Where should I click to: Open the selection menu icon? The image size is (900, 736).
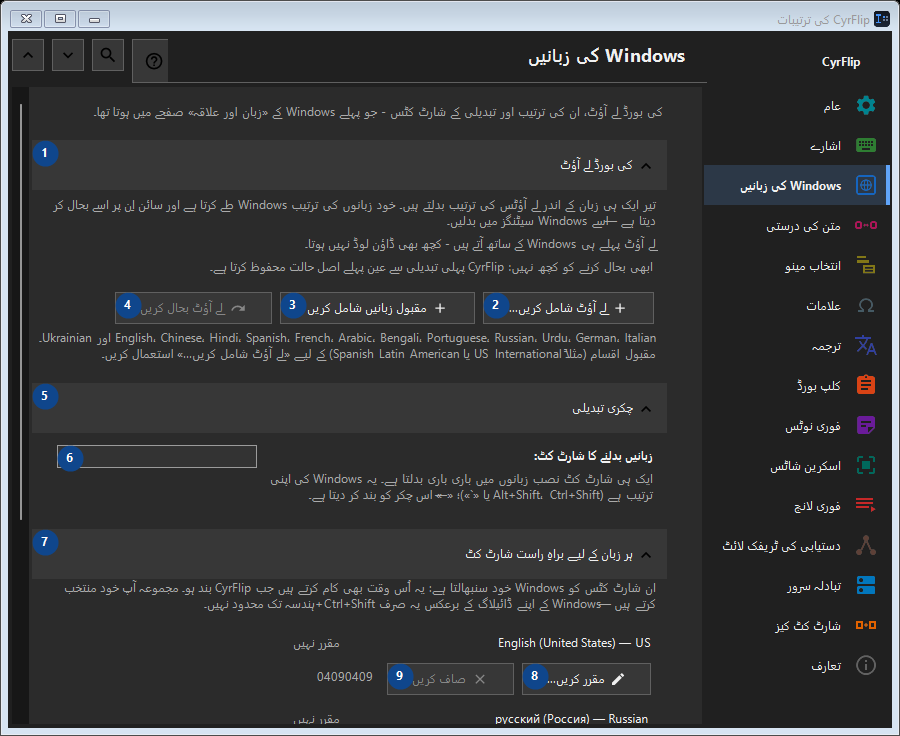pyautogui.click(x=866, y=265)
